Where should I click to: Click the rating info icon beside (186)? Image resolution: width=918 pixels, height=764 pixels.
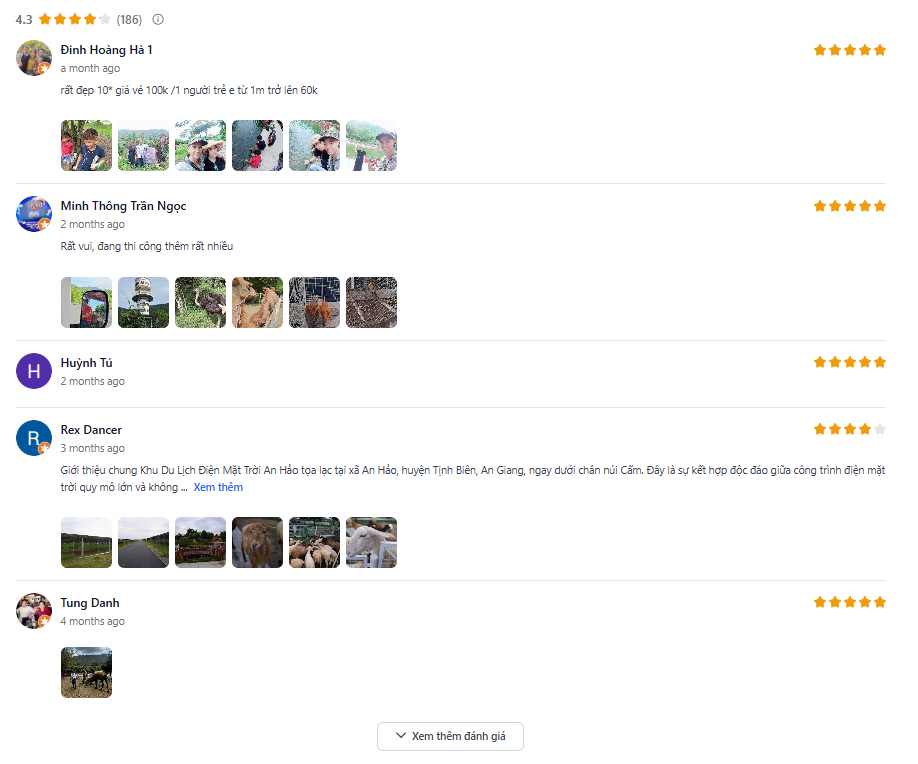(x=158, y=19)
